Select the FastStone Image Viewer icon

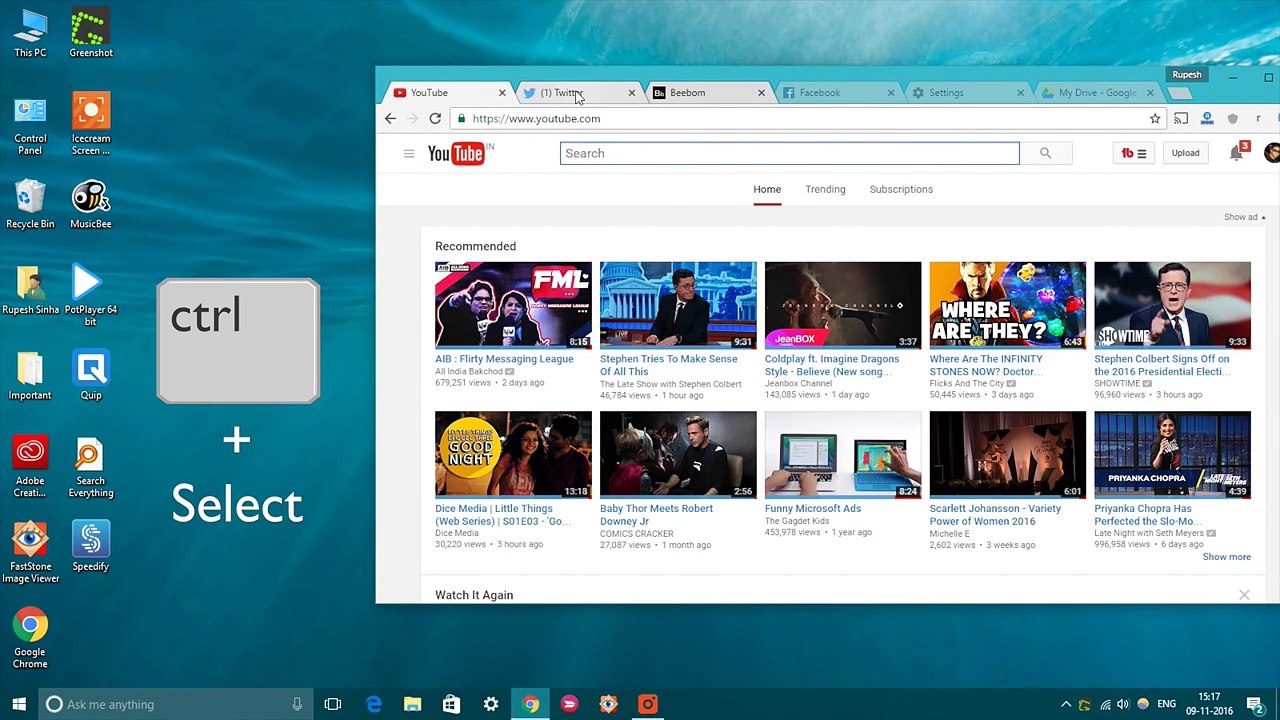(30, 553)
